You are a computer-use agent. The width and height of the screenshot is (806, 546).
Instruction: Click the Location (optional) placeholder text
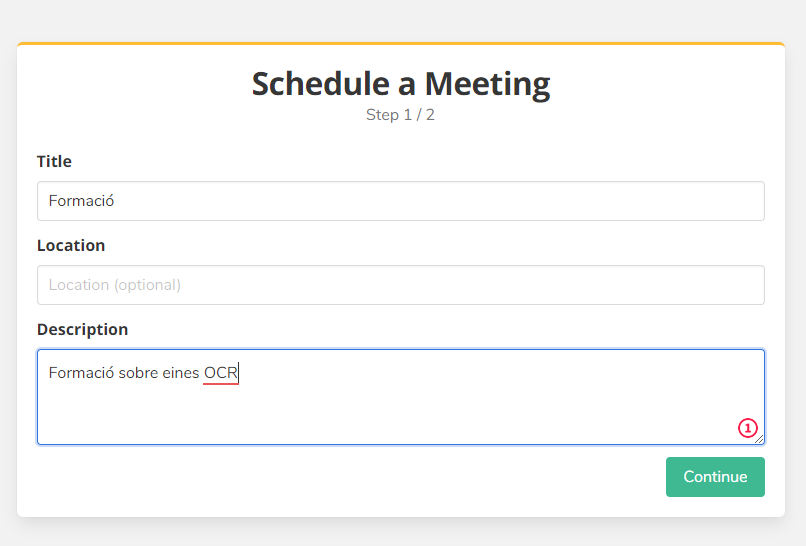[x=114, y=285]
